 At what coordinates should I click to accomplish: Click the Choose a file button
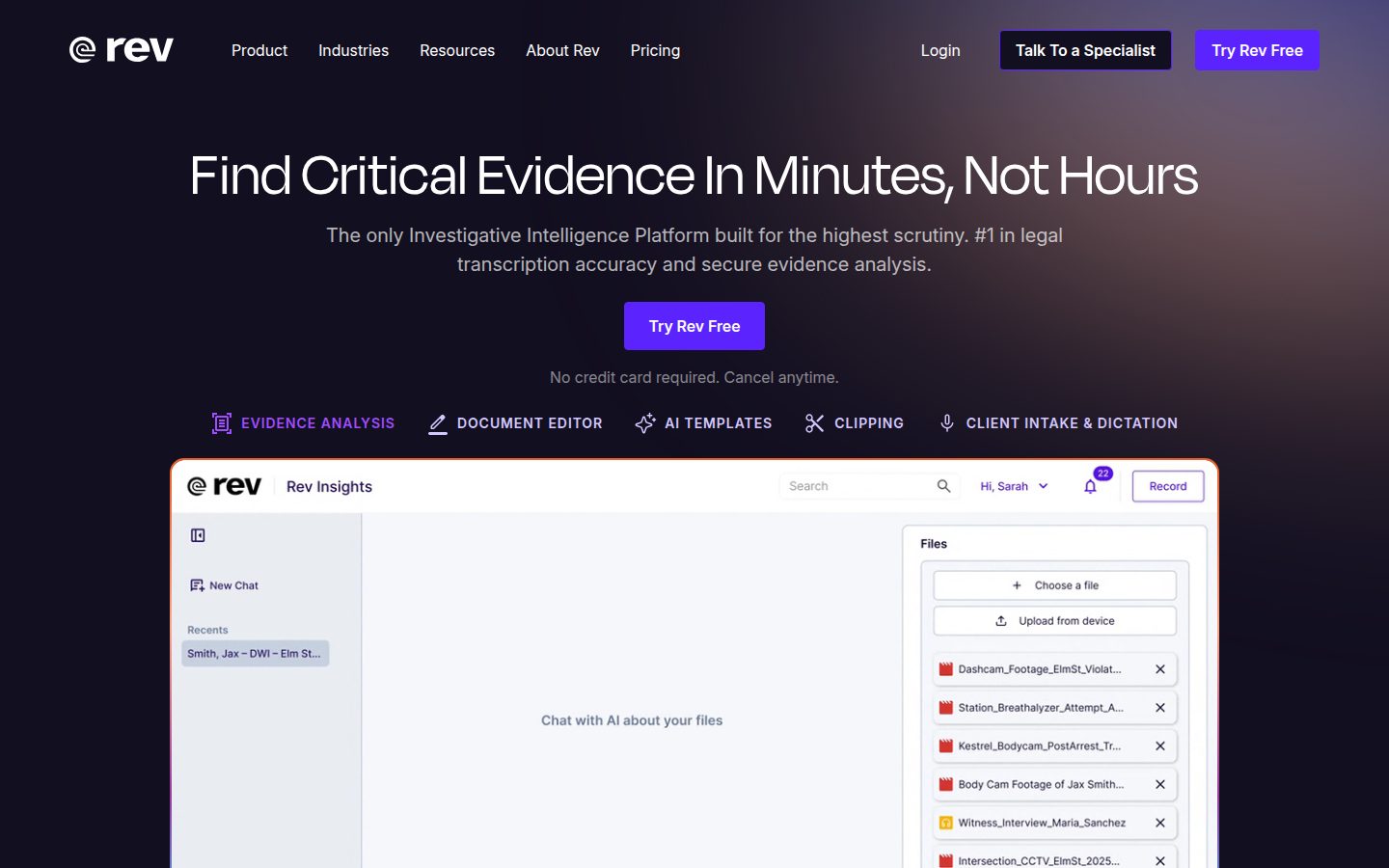[x=1055, y=585]
